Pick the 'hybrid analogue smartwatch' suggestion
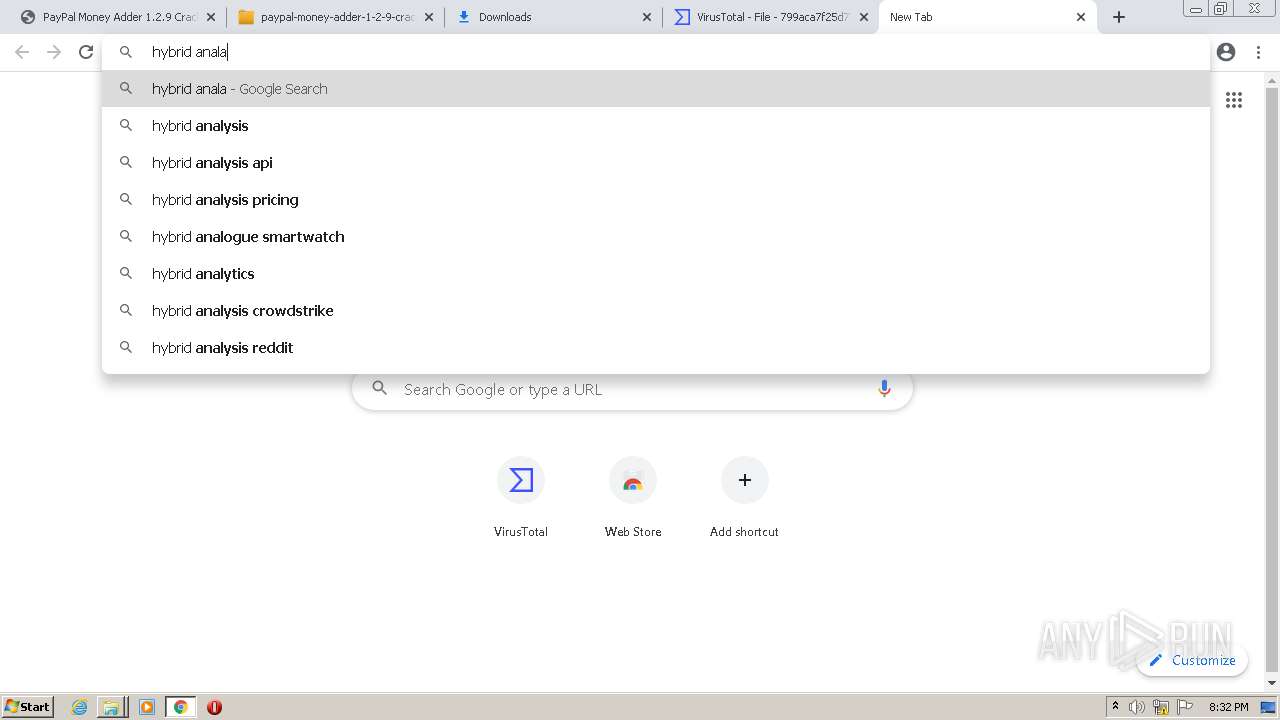Viewport: 1280px width, 720px height. [656, 237]
